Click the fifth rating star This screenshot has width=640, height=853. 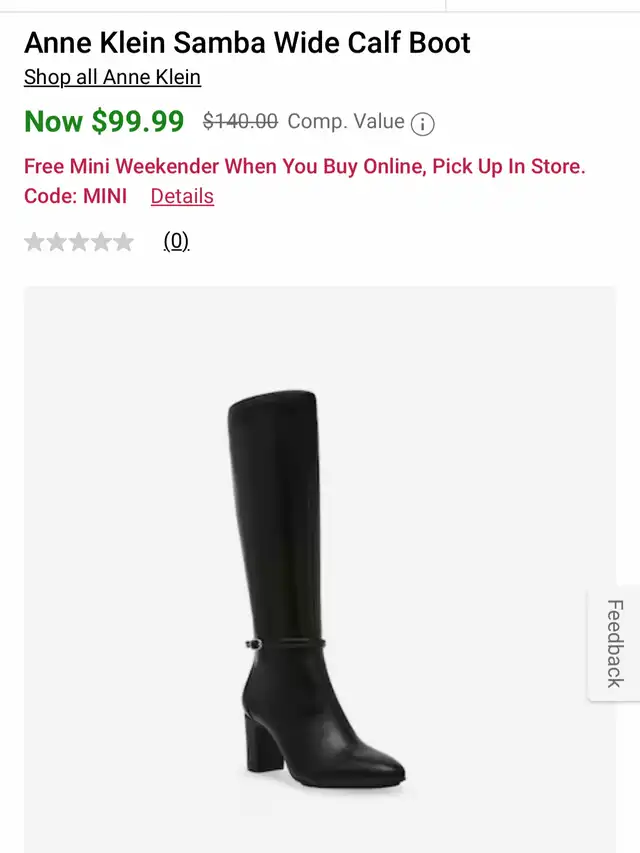pos(124,242)
